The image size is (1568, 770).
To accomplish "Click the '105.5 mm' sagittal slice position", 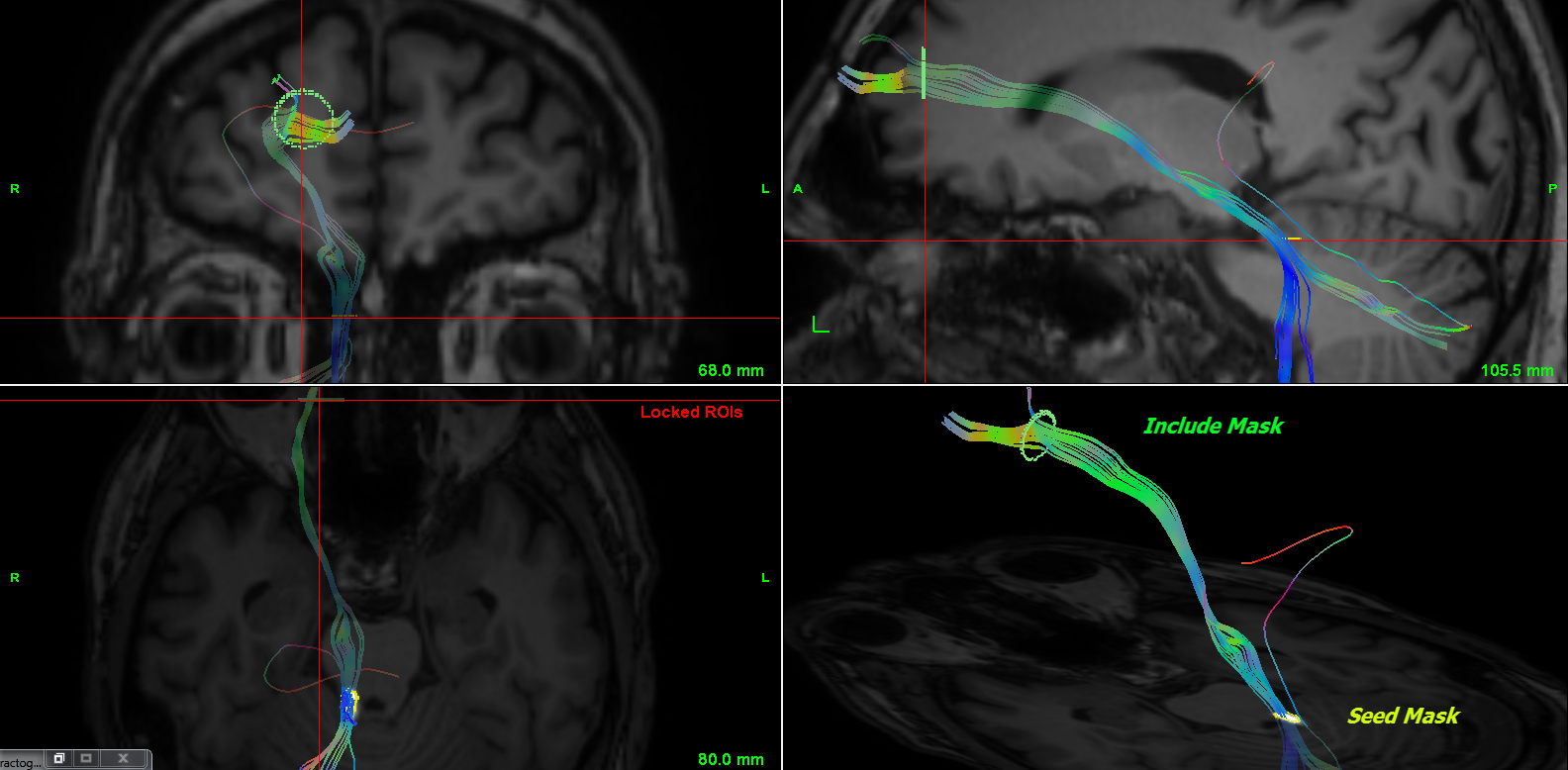I will click(x=1517, y=370).
